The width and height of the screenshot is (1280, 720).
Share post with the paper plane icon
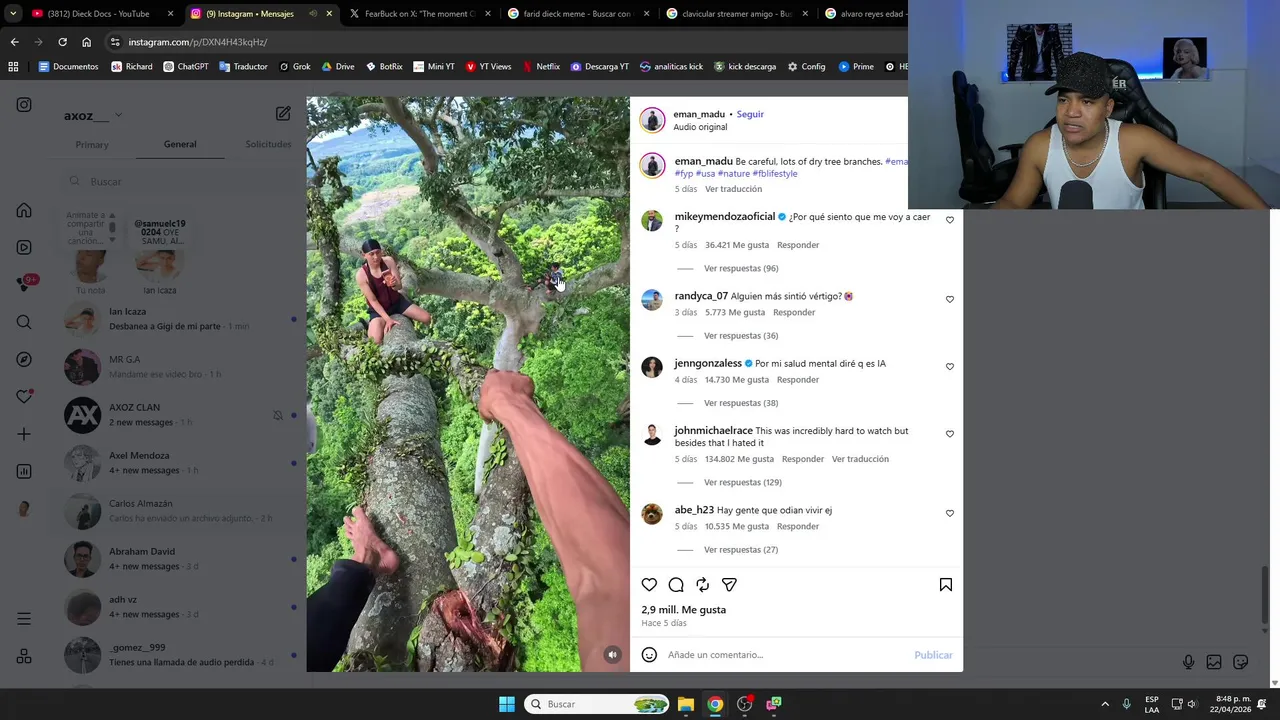pyautogui.click(x=729, y=585)
